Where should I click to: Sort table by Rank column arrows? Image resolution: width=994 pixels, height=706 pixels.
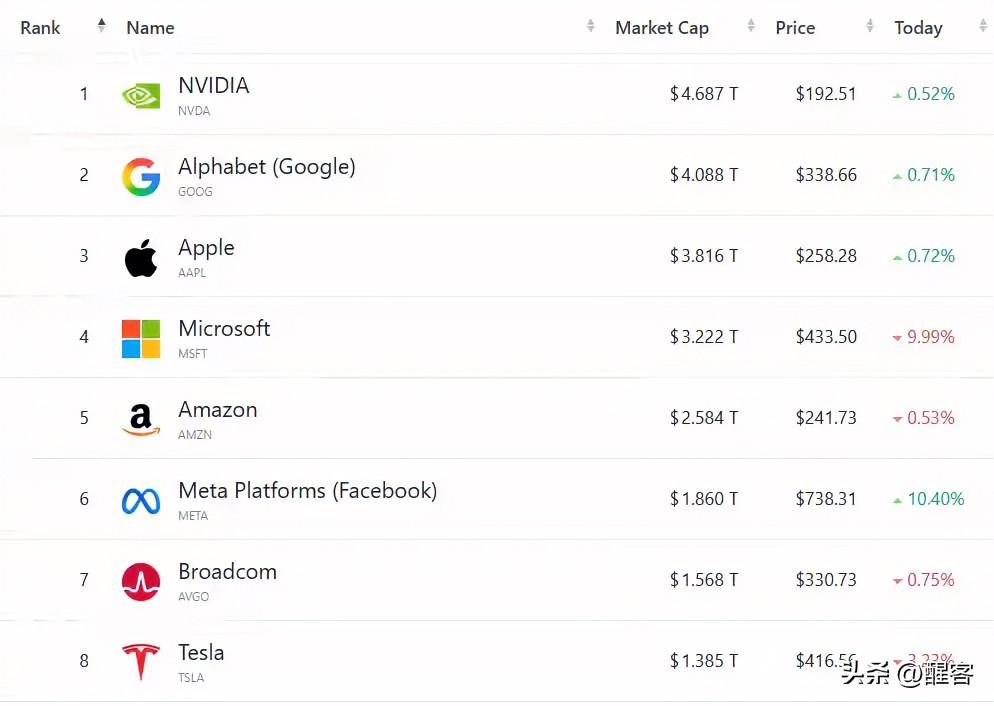point(101,27)
